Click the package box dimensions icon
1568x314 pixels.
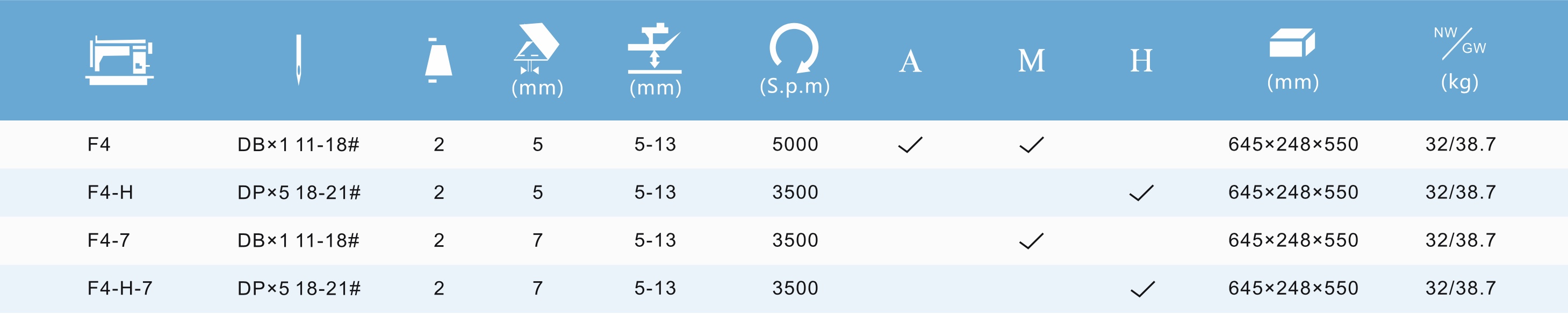click(x=1292, y=43)
